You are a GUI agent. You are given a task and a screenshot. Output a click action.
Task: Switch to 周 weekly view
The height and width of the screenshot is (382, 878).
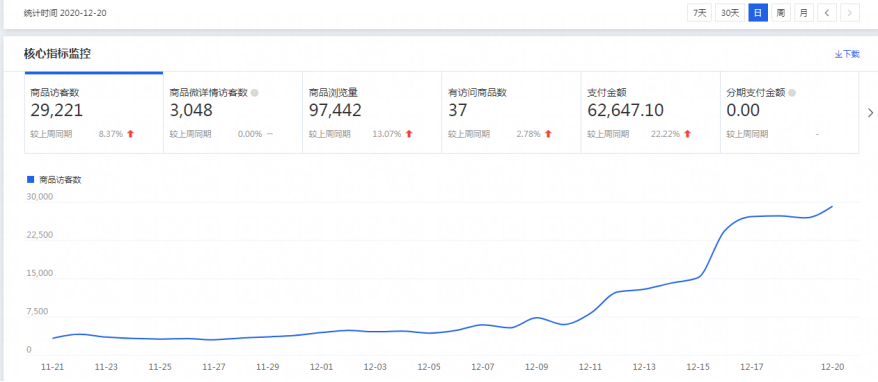(x=781, y=13)
